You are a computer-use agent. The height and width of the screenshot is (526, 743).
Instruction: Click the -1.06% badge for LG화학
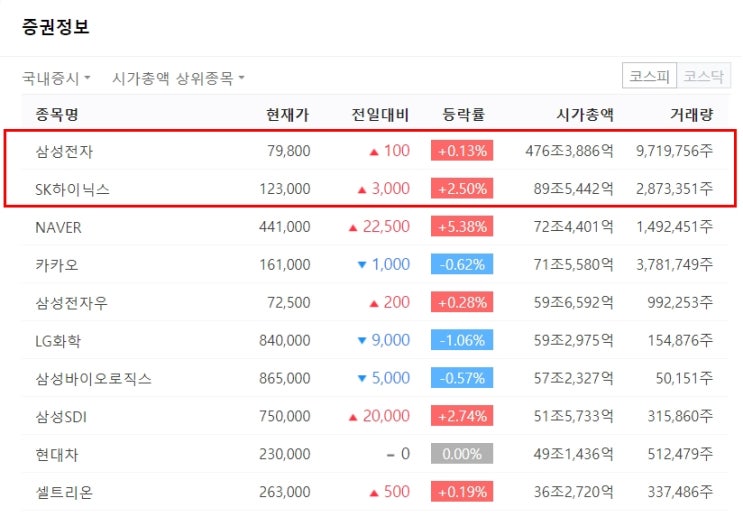point(462,340)
